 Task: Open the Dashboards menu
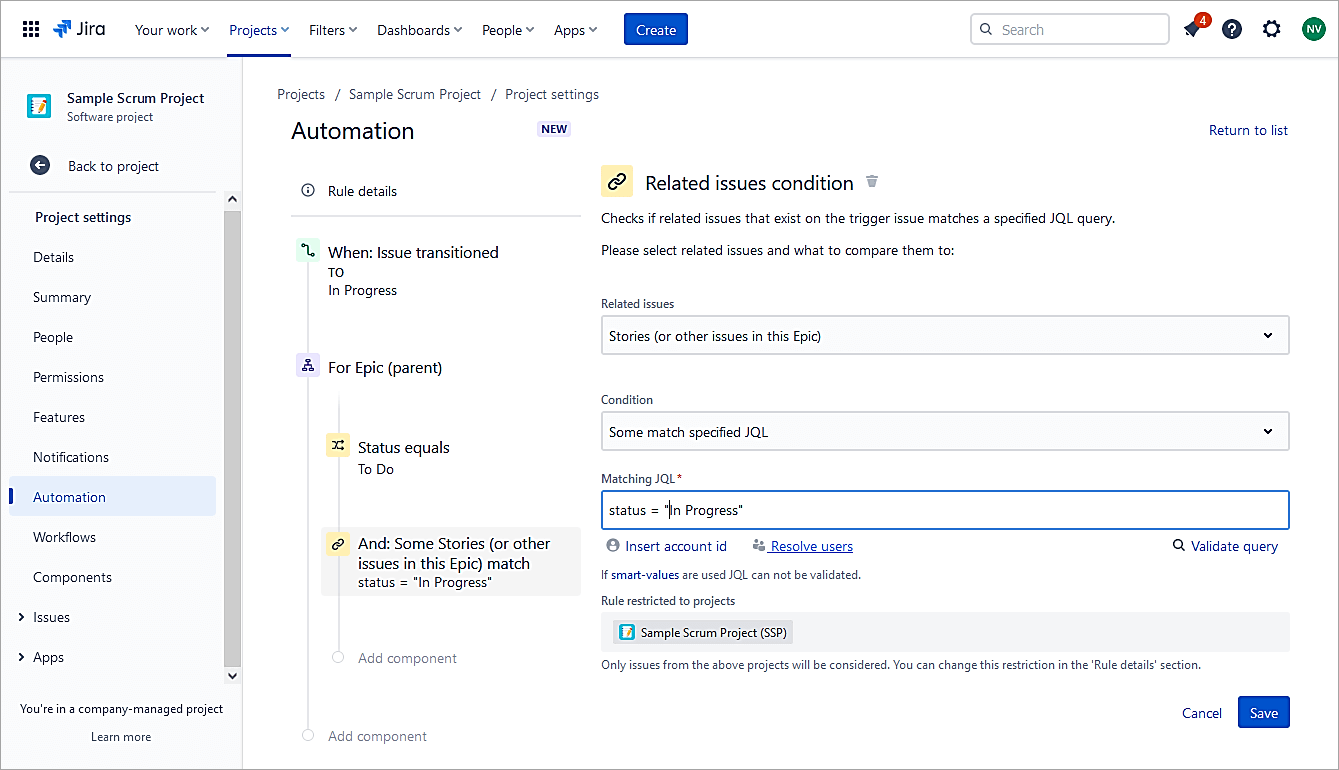pos(419,30)
